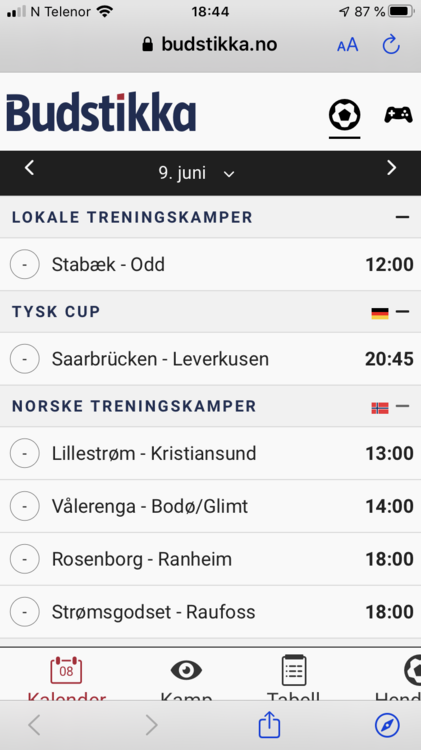
Task: Toggle the Rosenborg - Ranheim match circle
Action: click(24, 559)
